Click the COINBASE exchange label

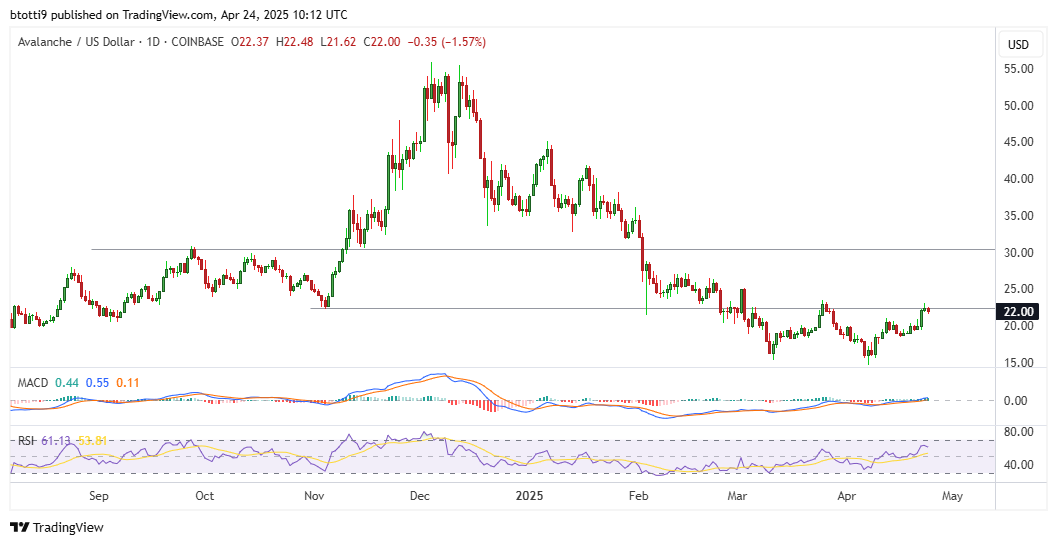tap(195, 43)
